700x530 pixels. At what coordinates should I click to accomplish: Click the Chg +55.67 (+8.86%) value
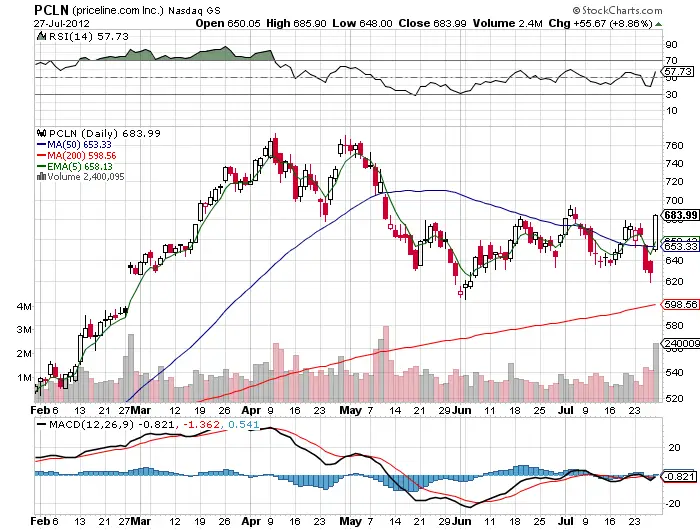(x=600, y=23)
